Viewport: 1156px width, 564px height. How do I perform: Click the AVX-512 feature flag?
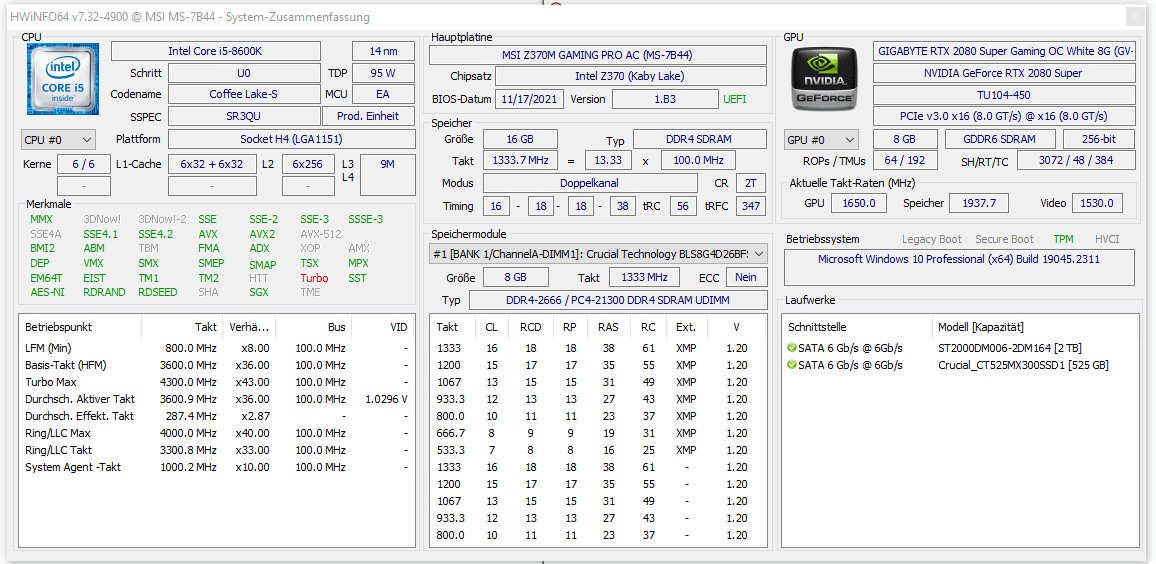tap(320, 234)
